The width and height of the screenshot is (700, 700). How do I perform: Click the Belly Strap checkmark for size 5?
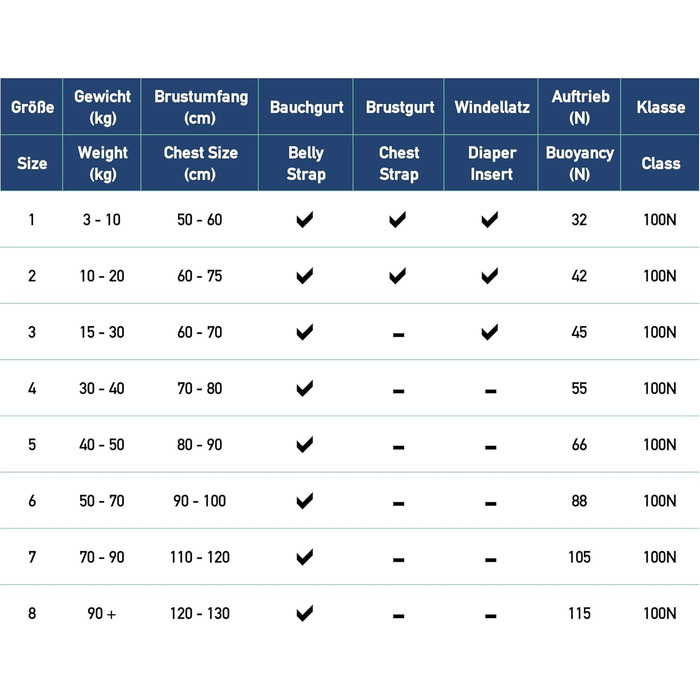tap(305, 445)
